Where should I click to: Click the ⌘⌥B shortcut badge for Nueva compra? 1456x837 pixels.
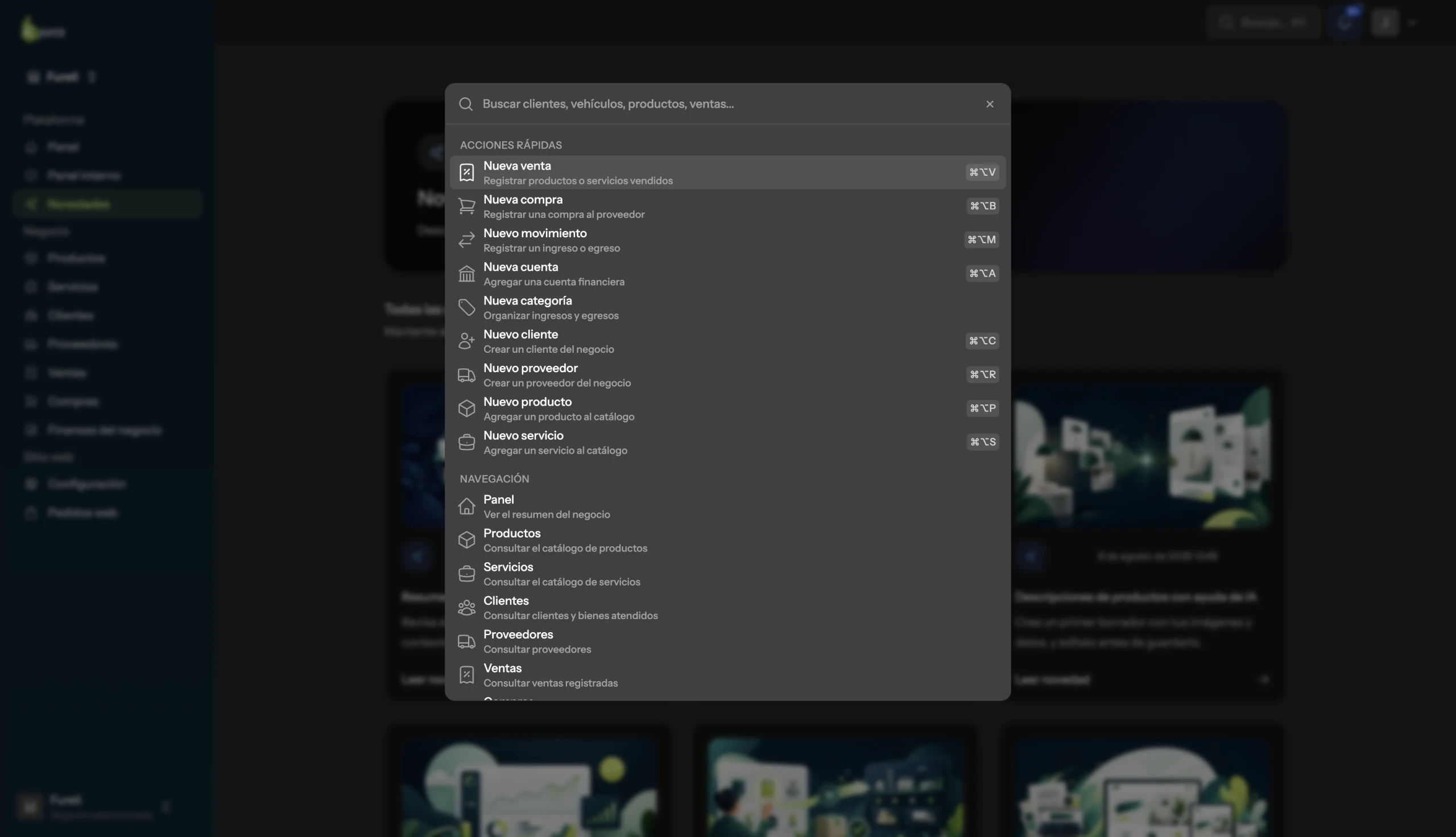tap(983, 207)
